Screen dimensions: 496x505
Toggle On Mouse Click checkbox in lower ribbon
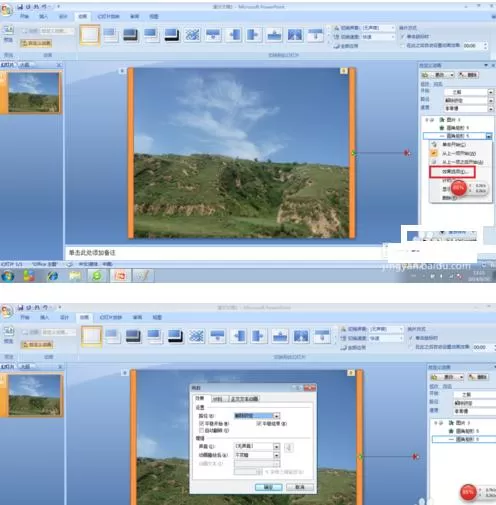[x=411, y=338]
